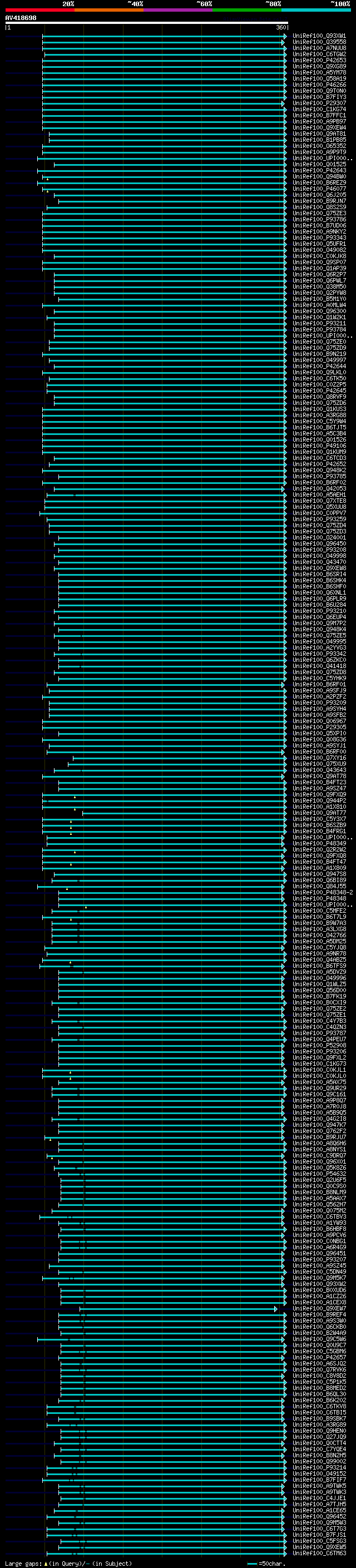Select UniRef100_P93786 in the hit list
The image size is (356, 1568).
(x=319, y=220)
